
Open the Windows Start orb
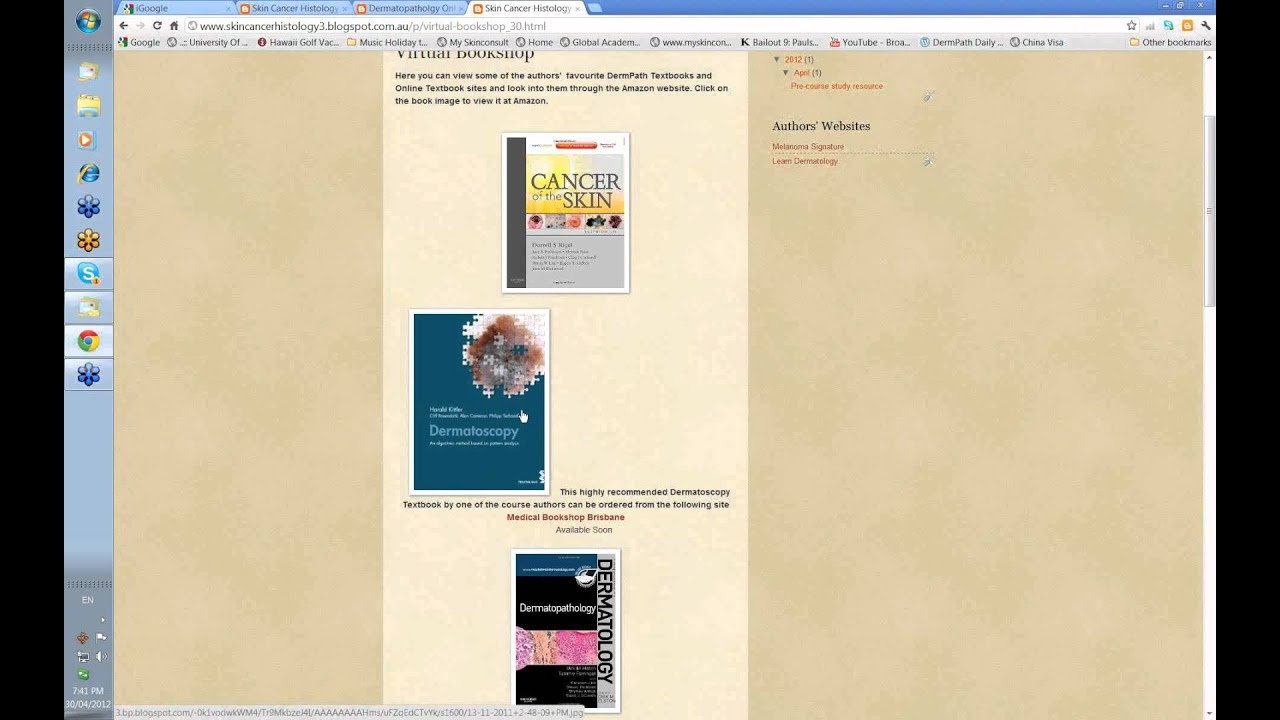88,20
